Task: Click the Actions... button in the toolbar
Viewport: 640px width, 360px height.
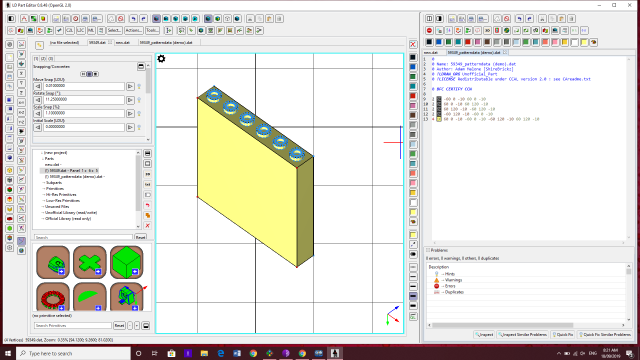Action: click(133, 31)
